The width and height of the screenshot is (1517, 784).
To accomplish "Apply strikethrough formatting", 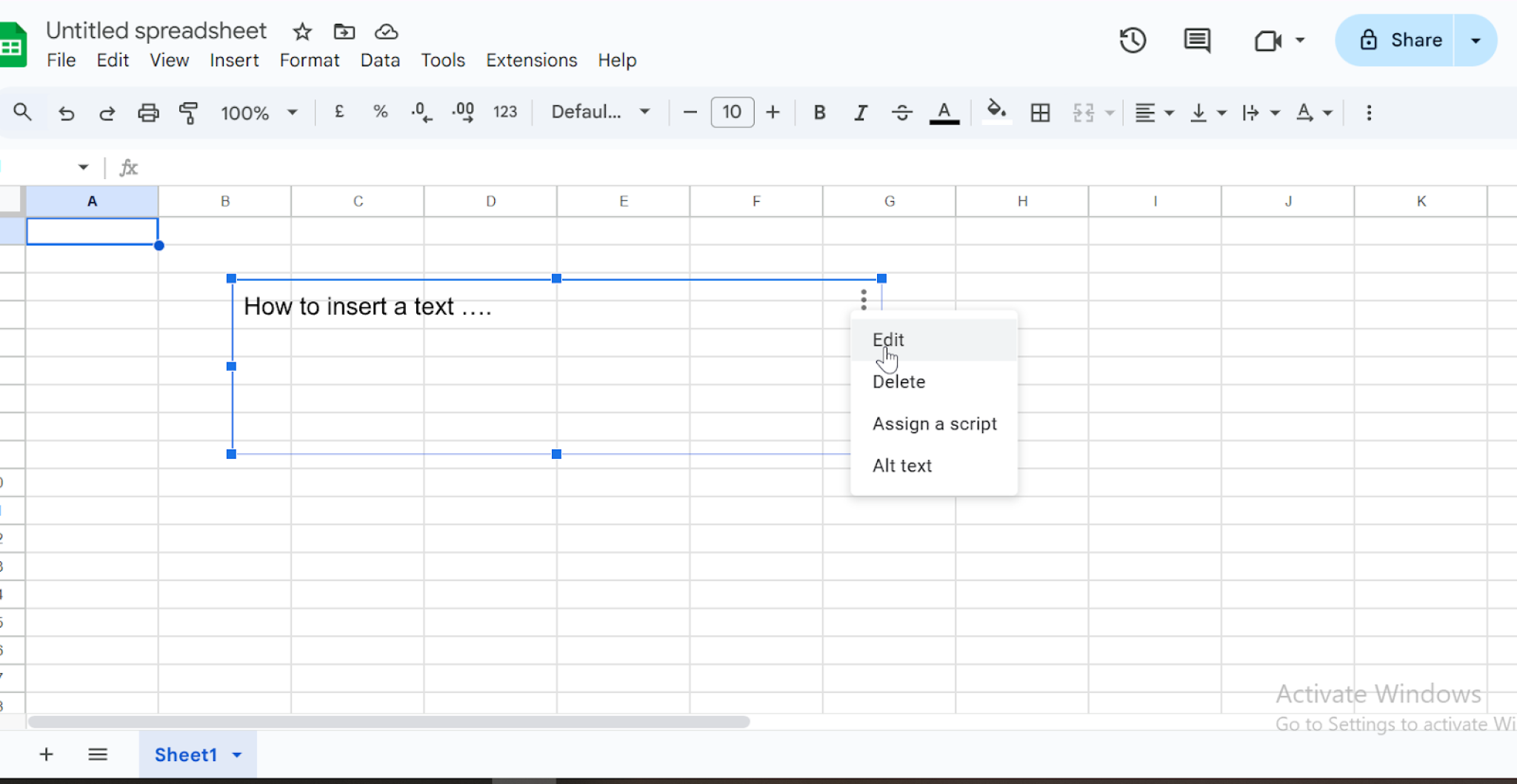I will pyautogui.click(x=902, y=113).
